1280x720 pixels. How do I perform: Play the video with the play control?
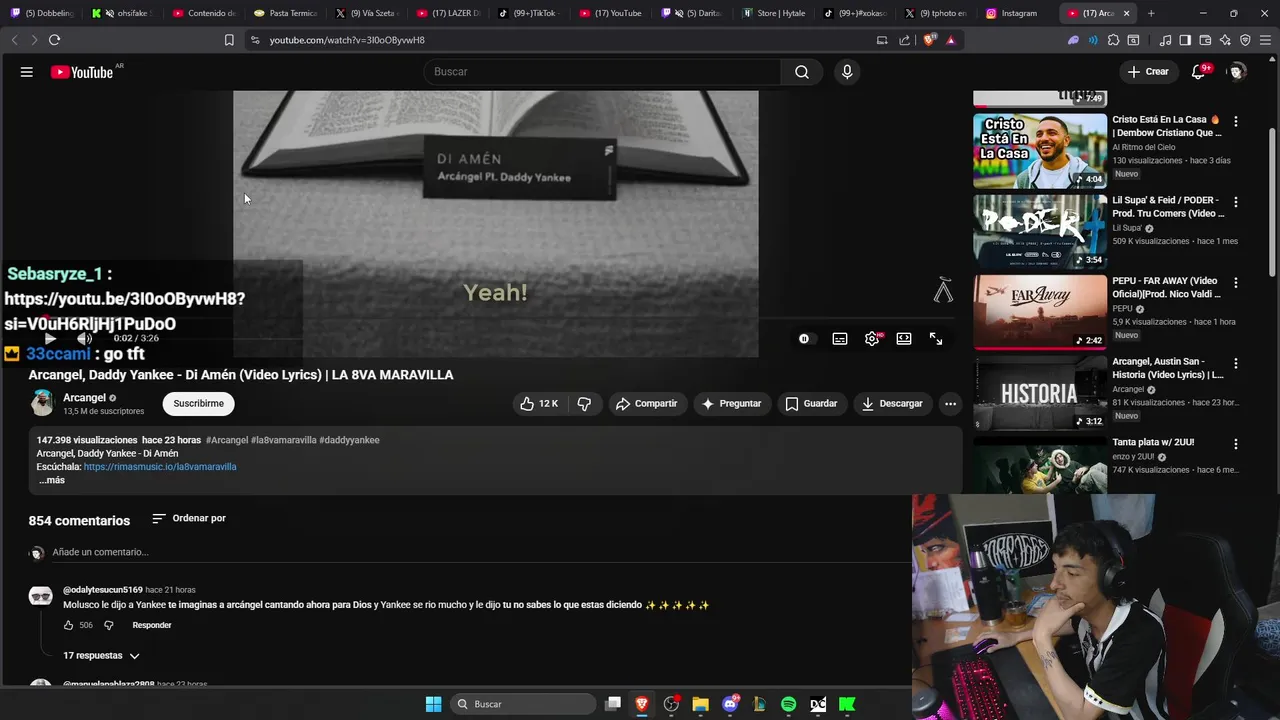click(x=50, y=339)
